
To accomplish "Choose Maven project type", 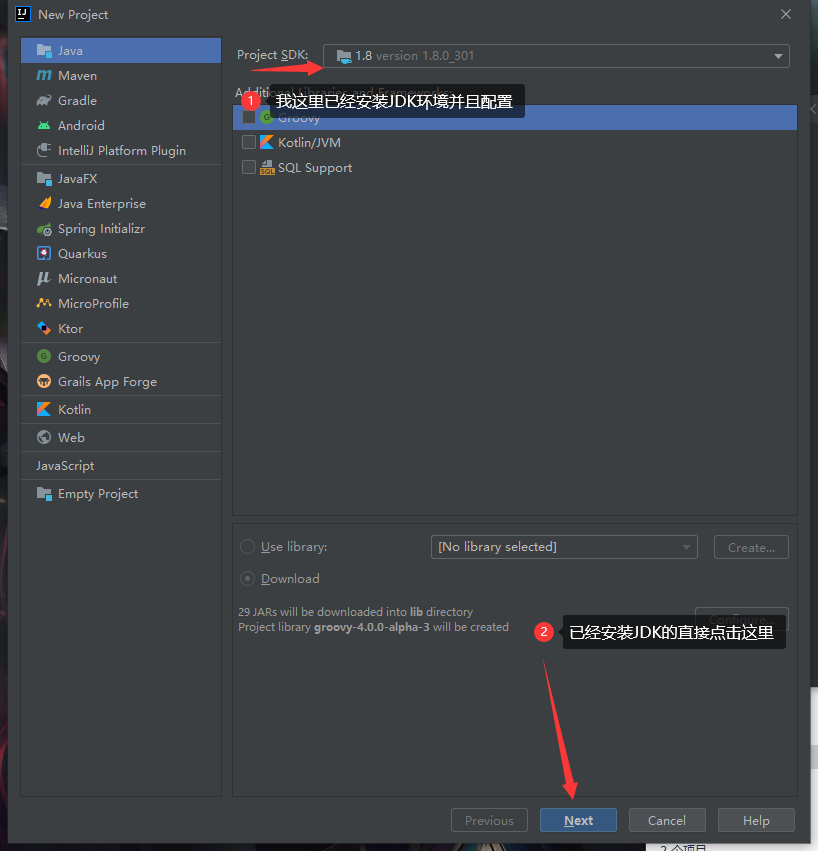I will [121, 75].
